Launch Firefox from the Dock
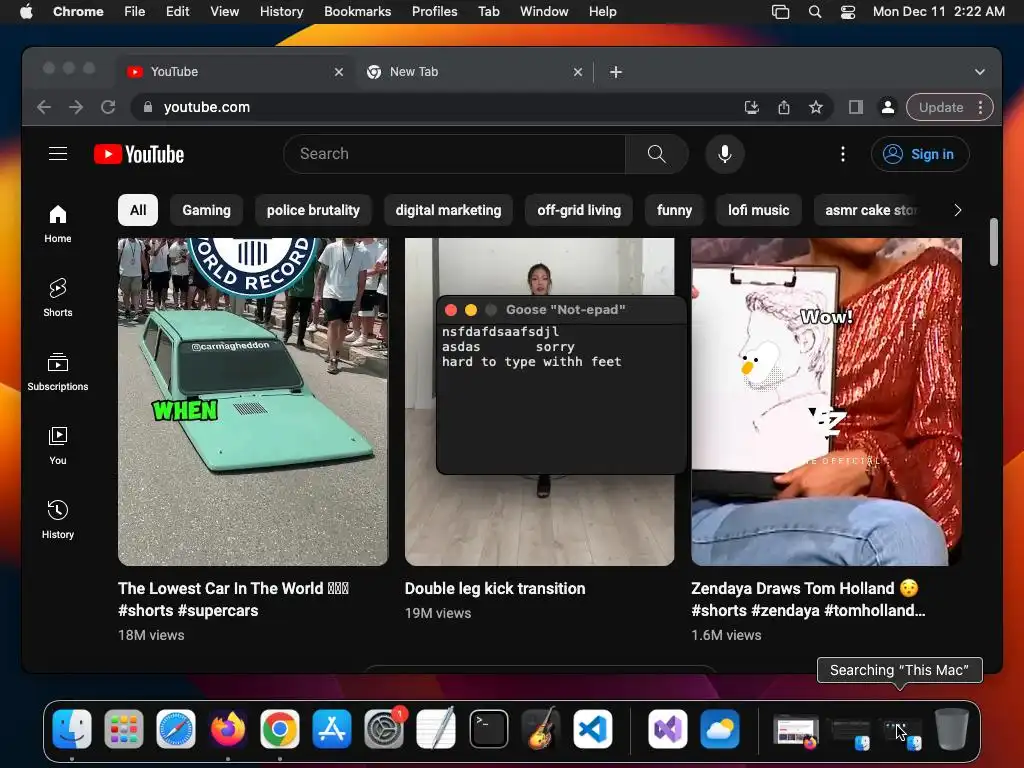The width and height of the screenshot is (1024, 768). pos(228,728)
